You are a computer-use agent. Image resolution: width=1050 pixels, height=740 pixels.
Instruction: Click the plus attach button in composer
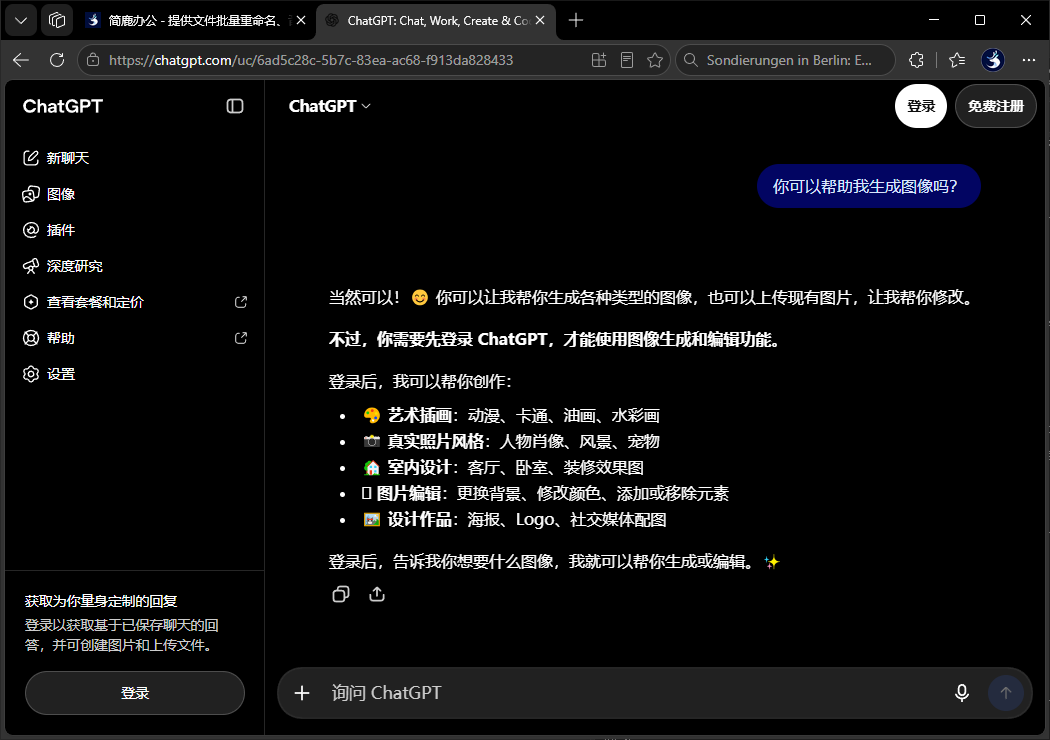tap(302, 692)
